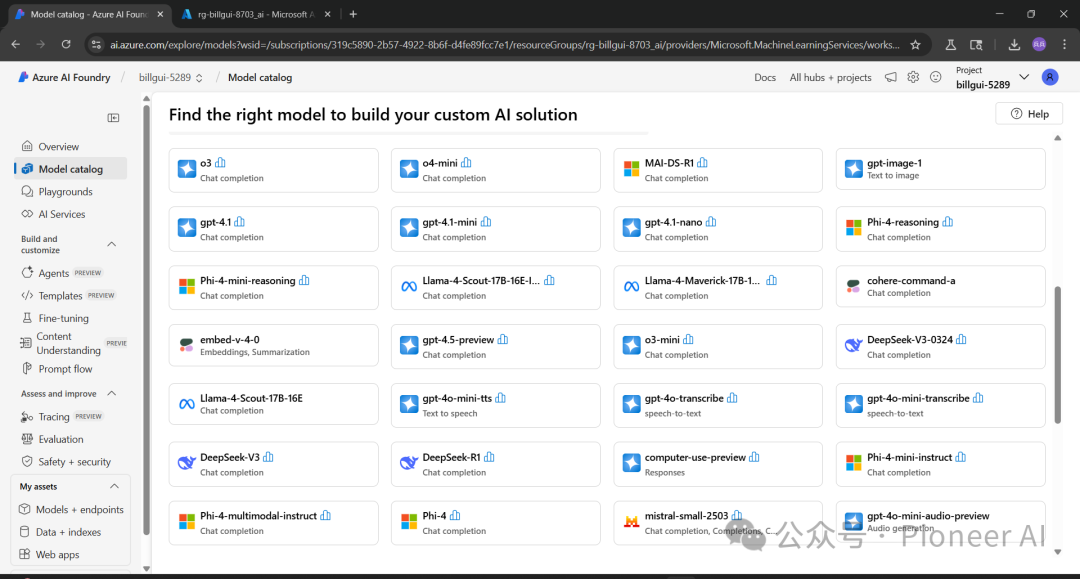Open Prompt flow in the sidebar
Image resolution: width=1080 pixels, height=579 pixels.
point(70,369)
